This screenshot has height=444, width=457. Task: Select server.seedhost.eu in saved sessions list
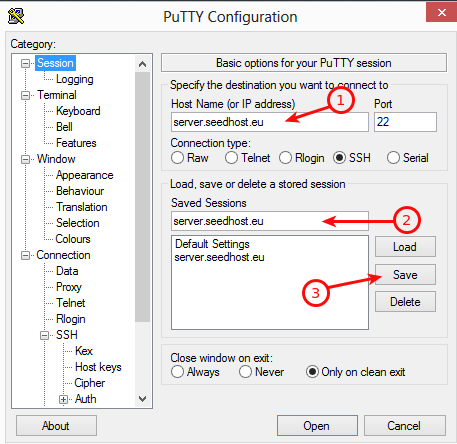pos(219,257)
